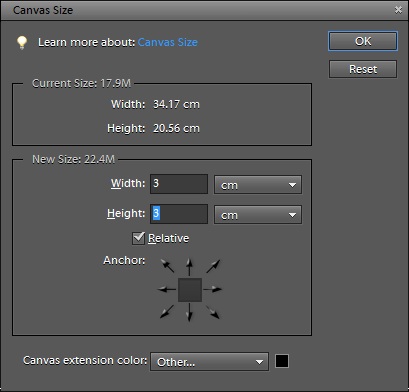Set anchor to middle-right arrow
The height and width of the screenshot is (392, 409).
pos(213,289)
